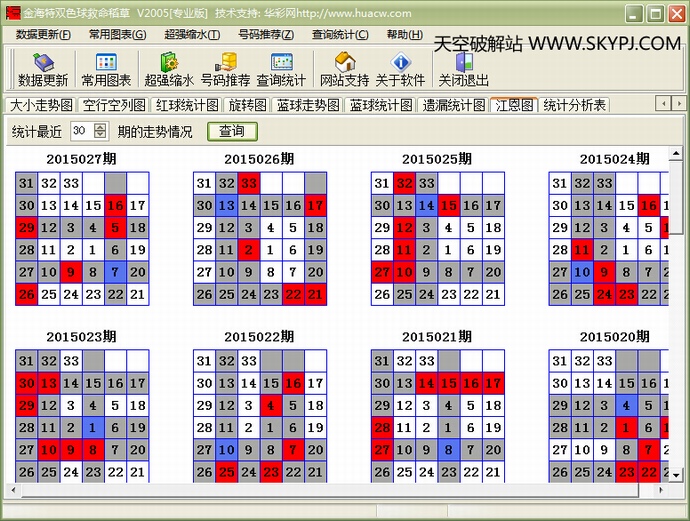Switch to the 大小走势图 tab

click(x=41, y=105)
